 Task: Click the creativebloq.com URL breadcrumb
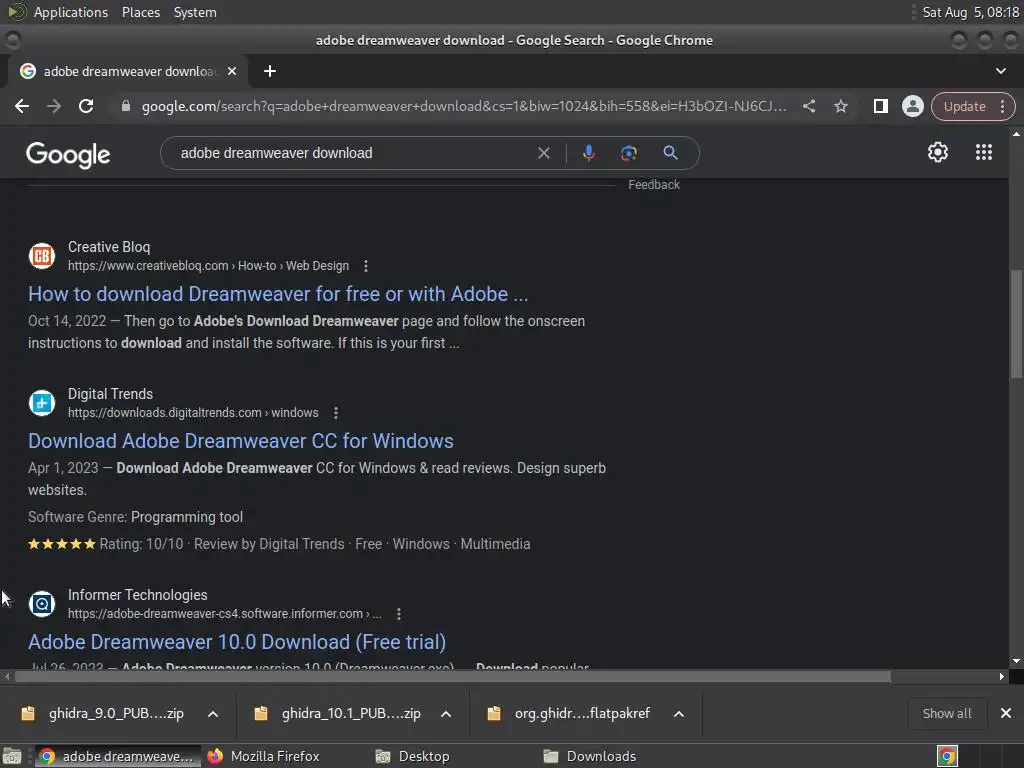(208, 266)
